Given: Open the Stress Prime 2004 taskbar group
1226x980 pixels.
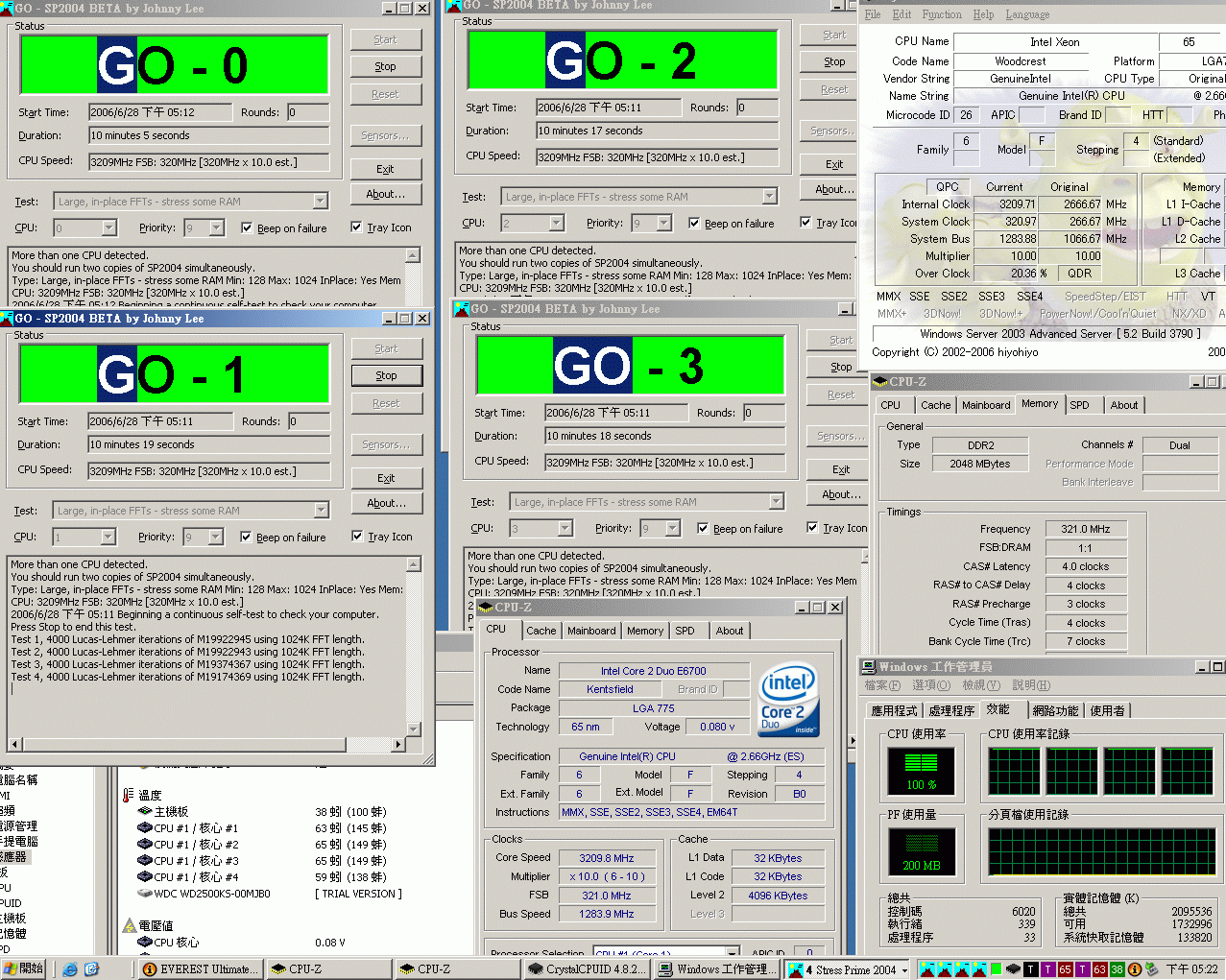Looking at the screenshot, I should click(x=848, y=969).
